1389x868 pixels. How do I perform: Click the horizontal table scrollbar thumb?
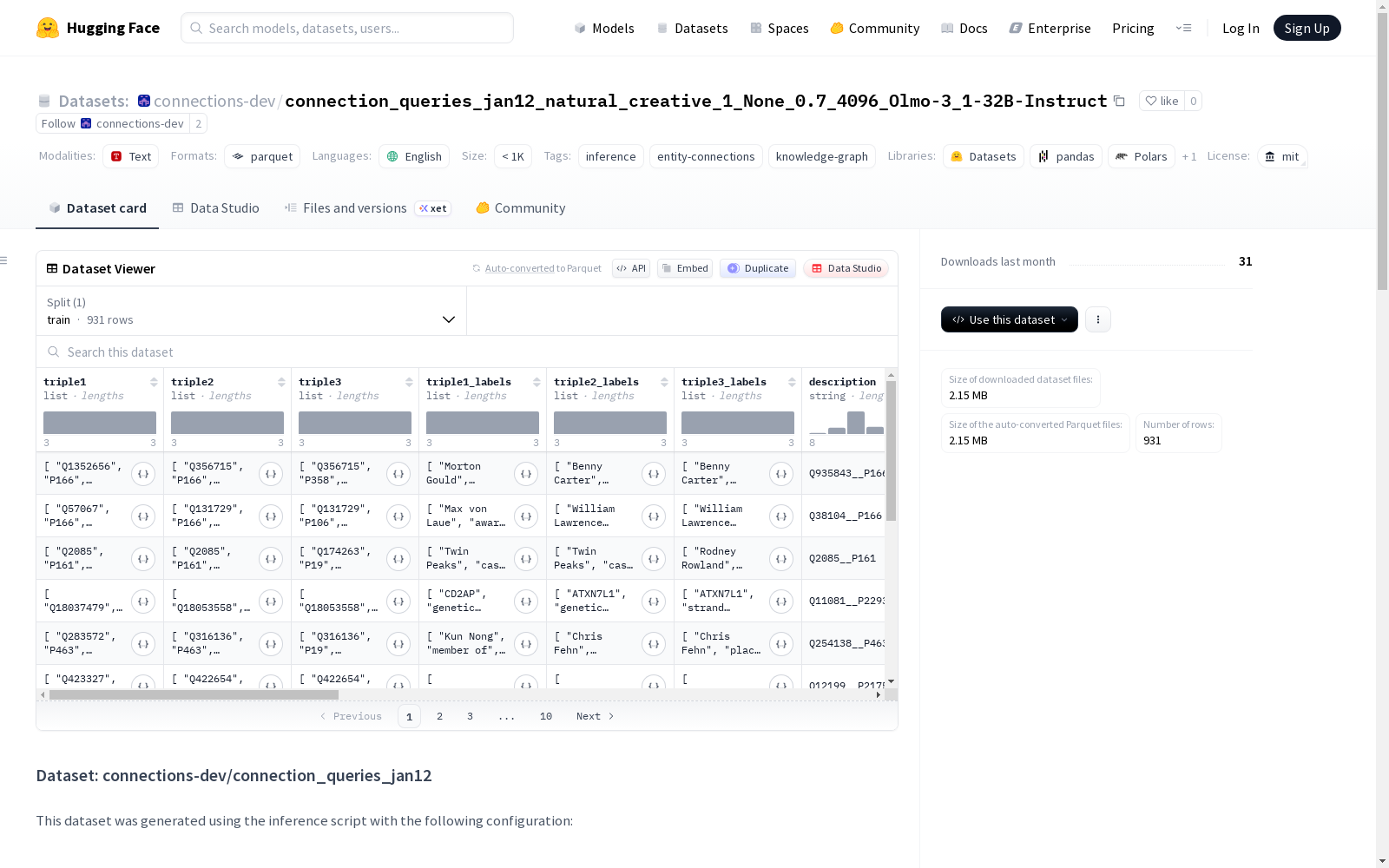pyautogui.click(x=194, y=694)
